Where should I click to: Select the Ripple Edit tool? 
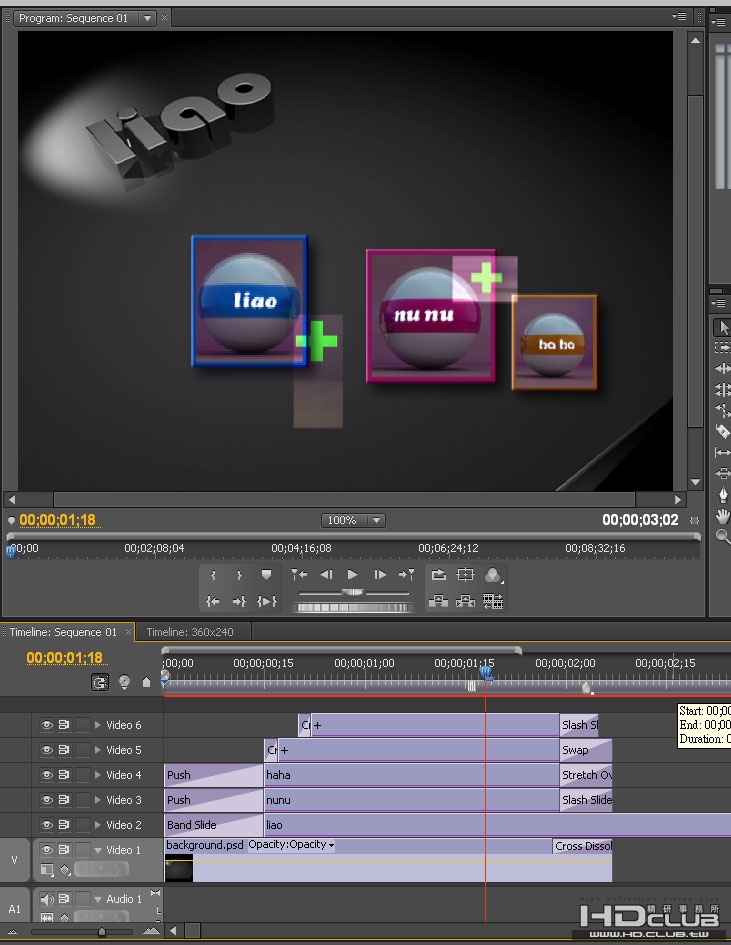point(723,368)
